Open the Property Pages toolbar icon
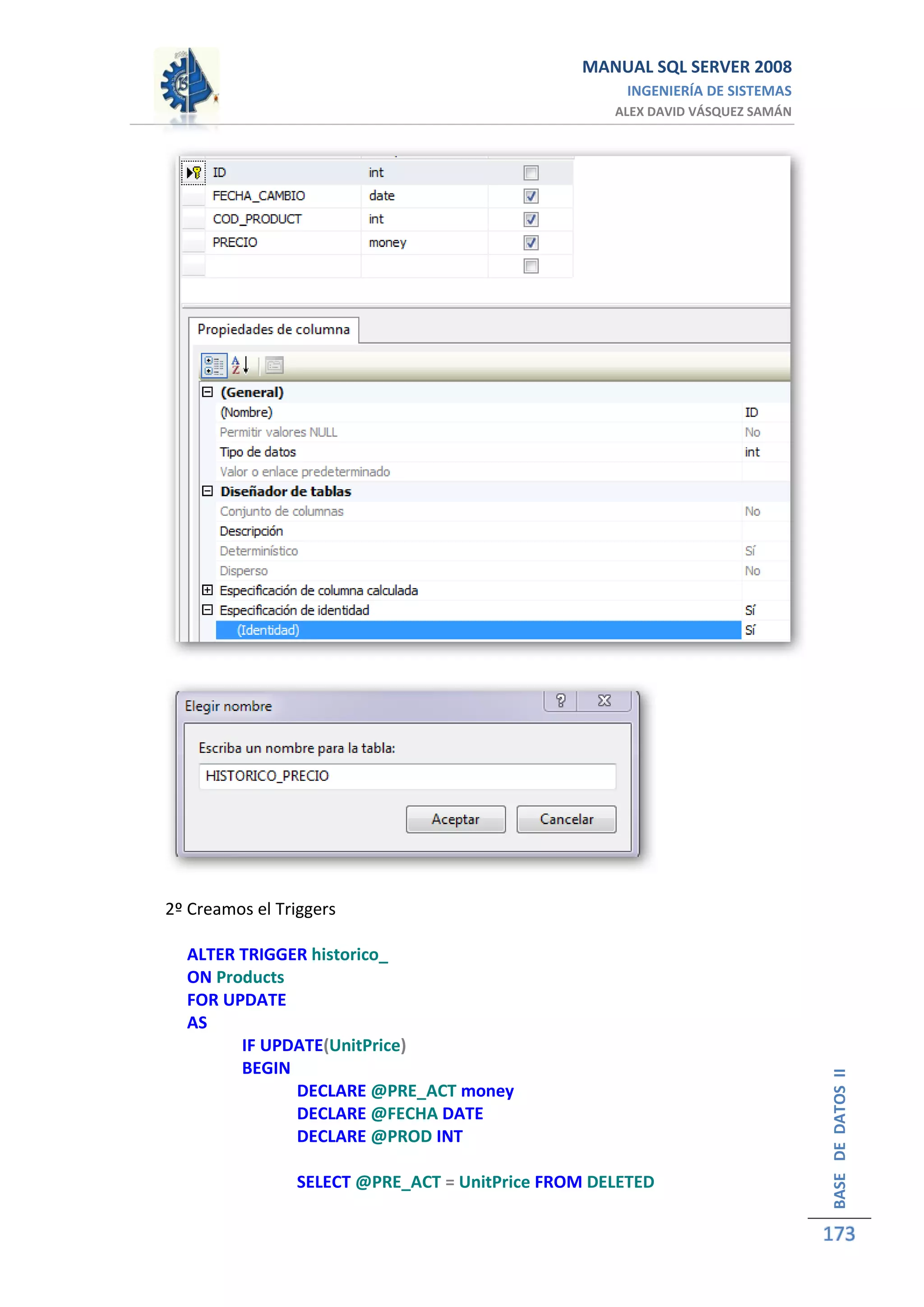Viewport: 924px width, 1307px height. click(274, 365)
